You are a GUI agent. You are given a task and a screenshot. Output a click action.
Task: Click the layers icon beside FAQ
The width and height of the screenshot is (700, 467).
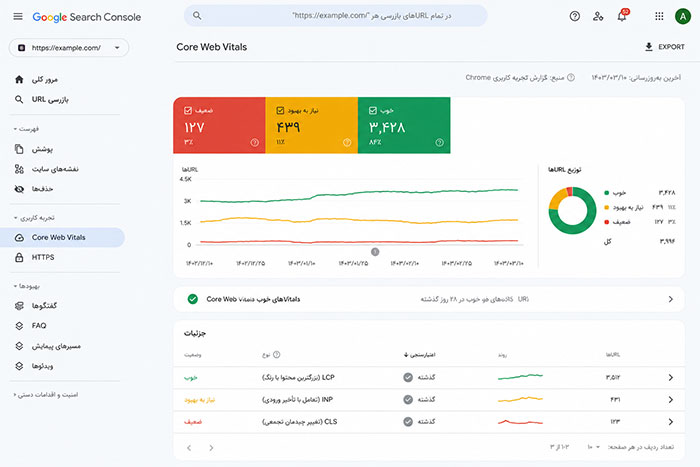pos(19,325)
